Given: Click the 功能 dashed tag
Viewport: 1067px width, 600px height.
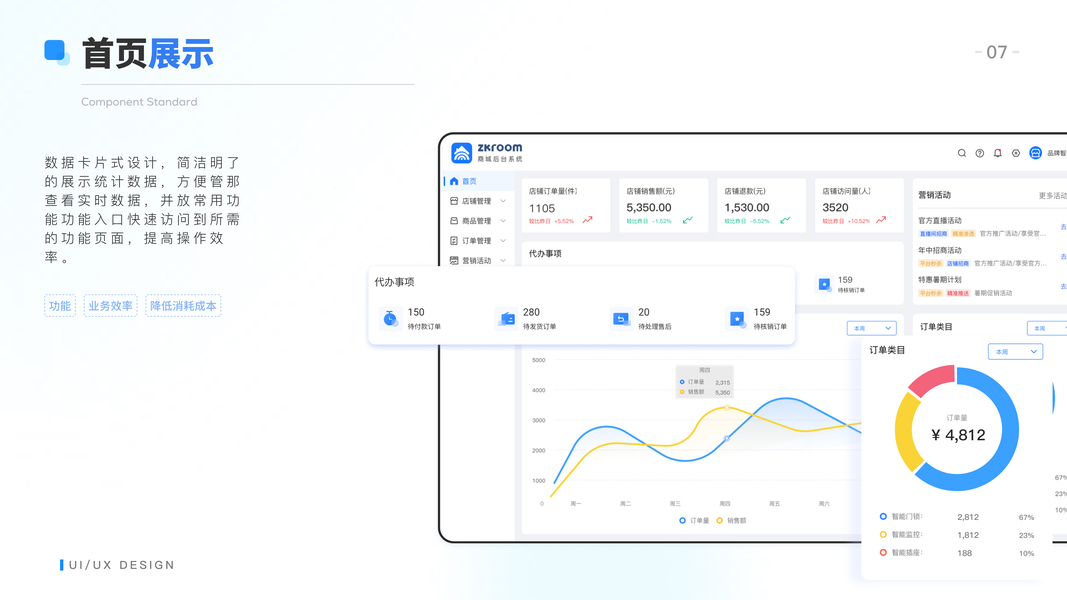Looking at the screenshot, I should 60,306.
